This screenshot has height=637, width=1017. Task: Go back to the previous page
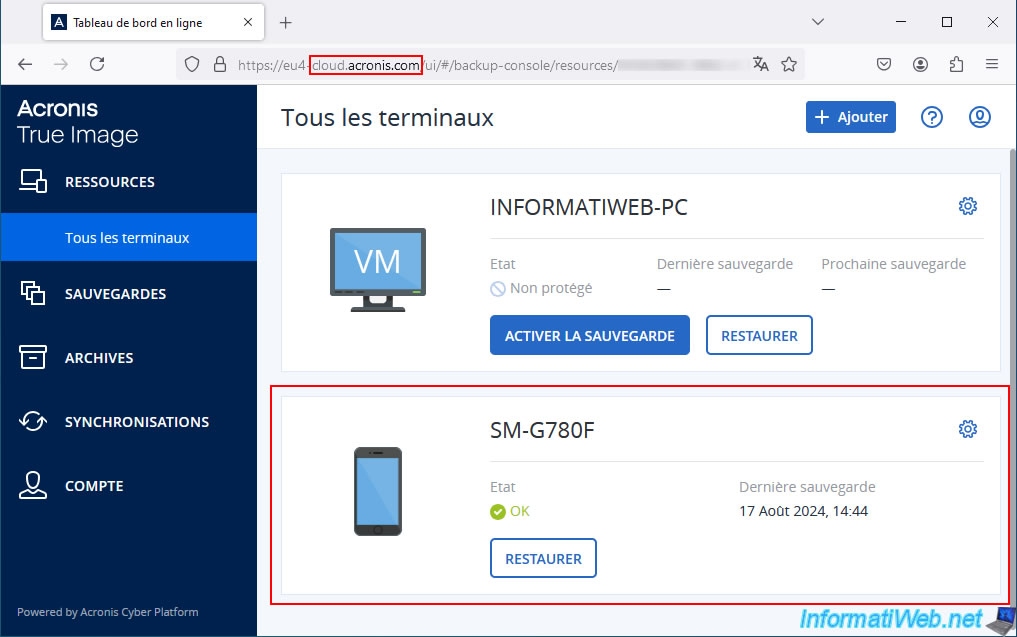(x=25, y=64)
